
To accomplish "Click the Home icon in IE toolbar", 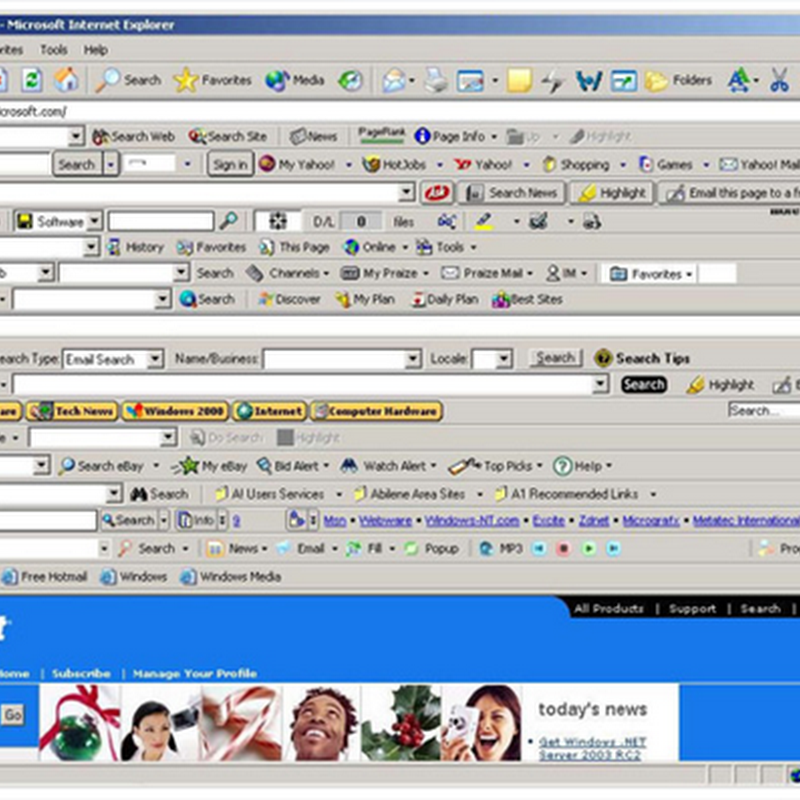I will coord(66,80).
